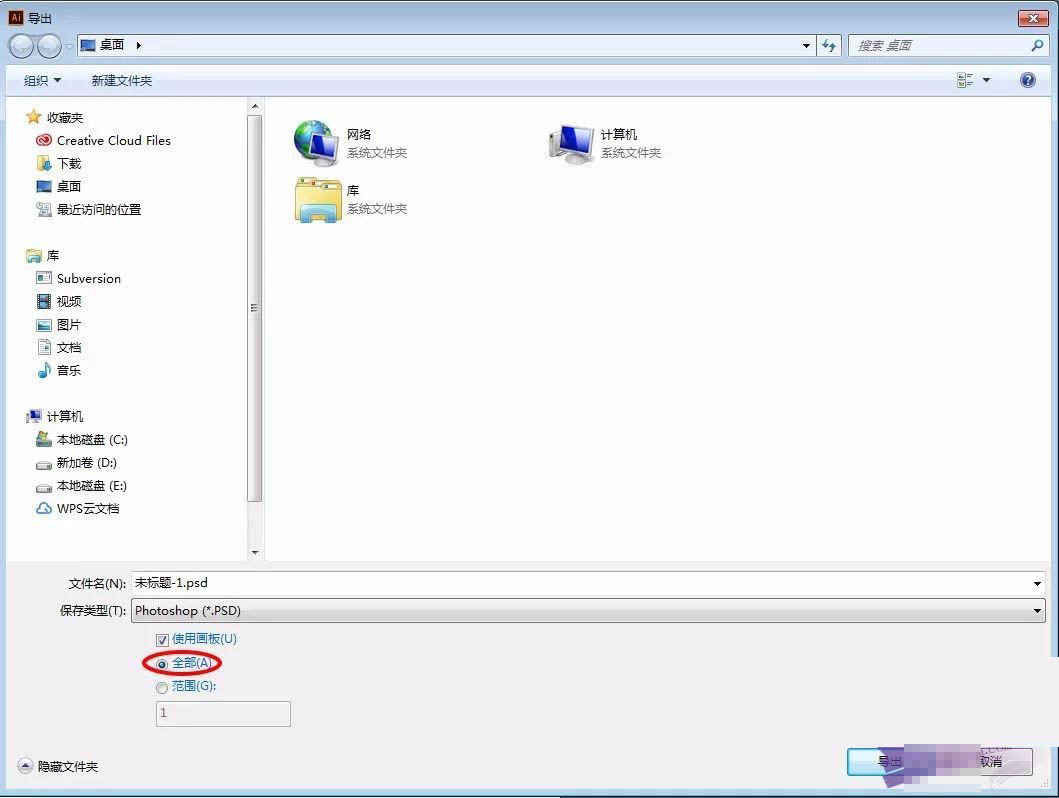Viewport: 1059px width, 798px height.
Task: Select the 范围(G) radio button
Action: (x=161, y=688)
